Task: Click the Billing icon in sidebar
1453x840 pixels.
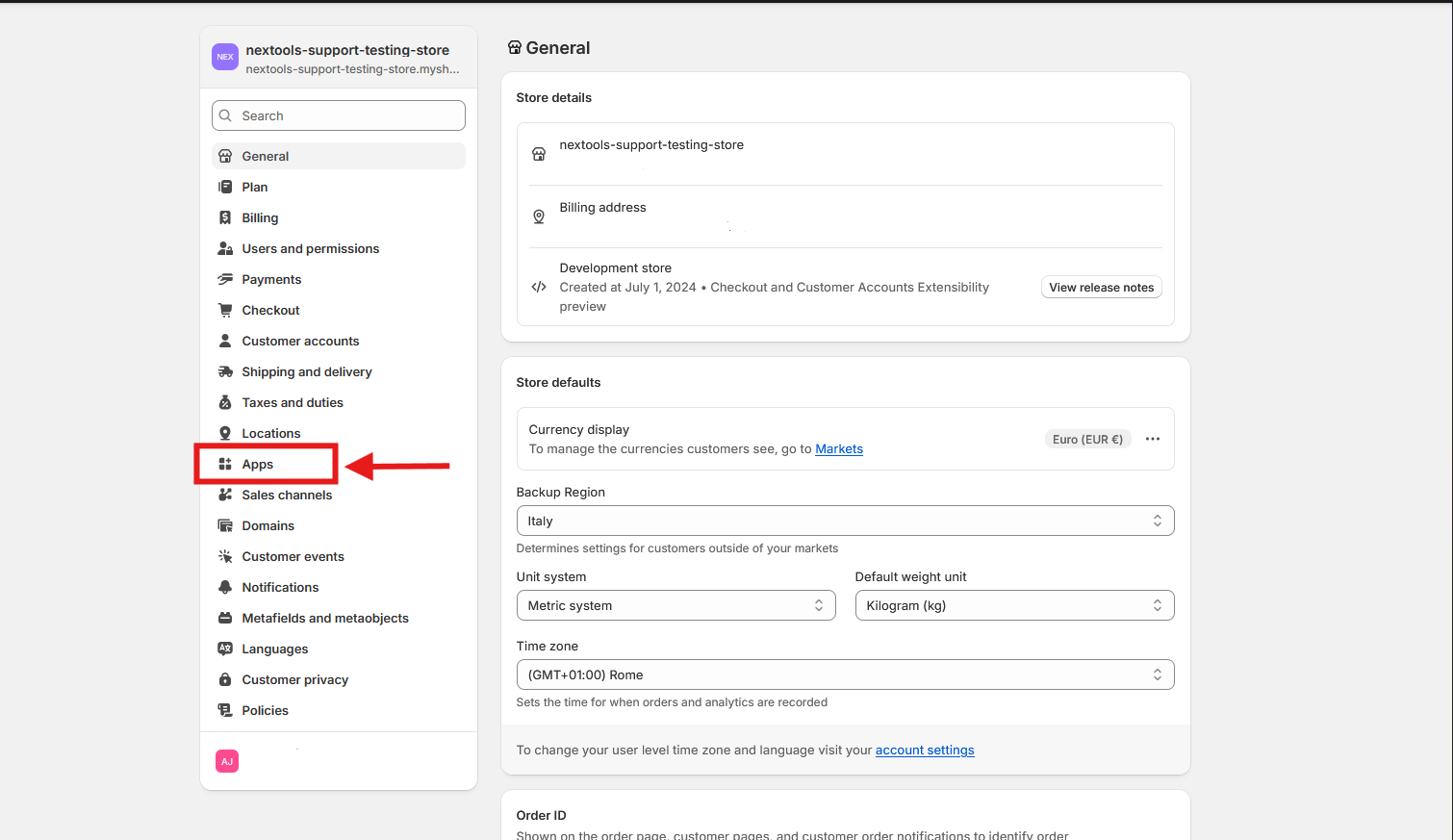Action: (225, 217)
